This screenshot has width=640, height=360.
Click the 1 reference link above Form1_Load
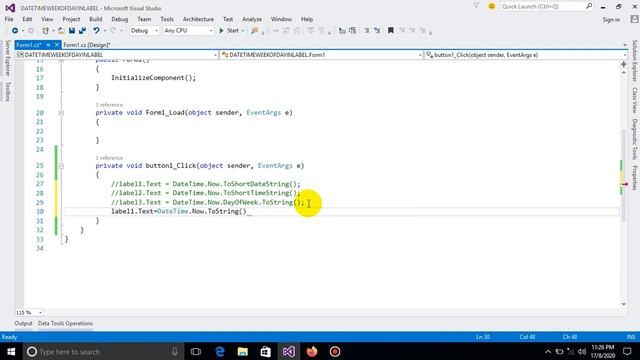pos(109,105)
